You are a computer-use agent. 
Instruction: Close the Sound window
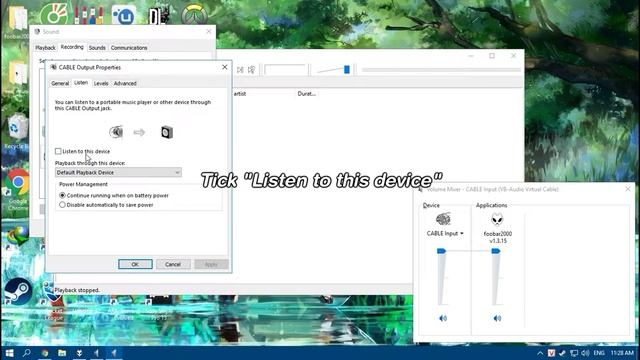click(209, 31)
